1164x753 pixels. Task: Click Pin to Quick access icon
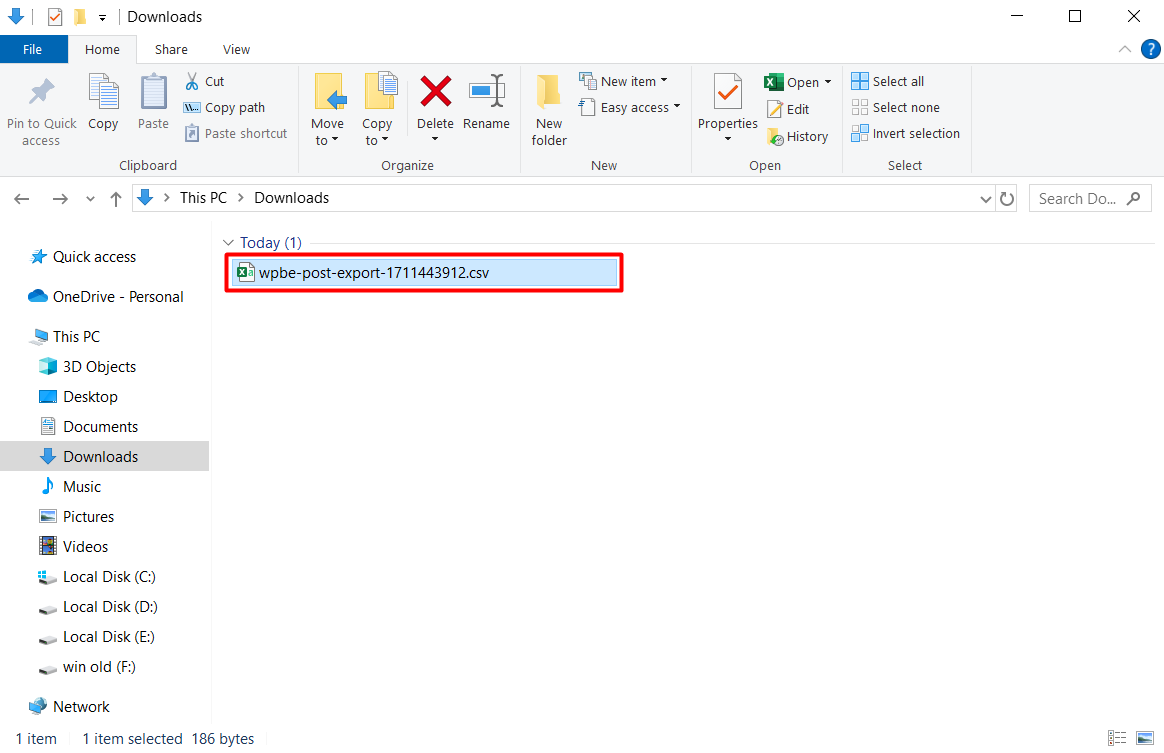click(x=41, y=92)
